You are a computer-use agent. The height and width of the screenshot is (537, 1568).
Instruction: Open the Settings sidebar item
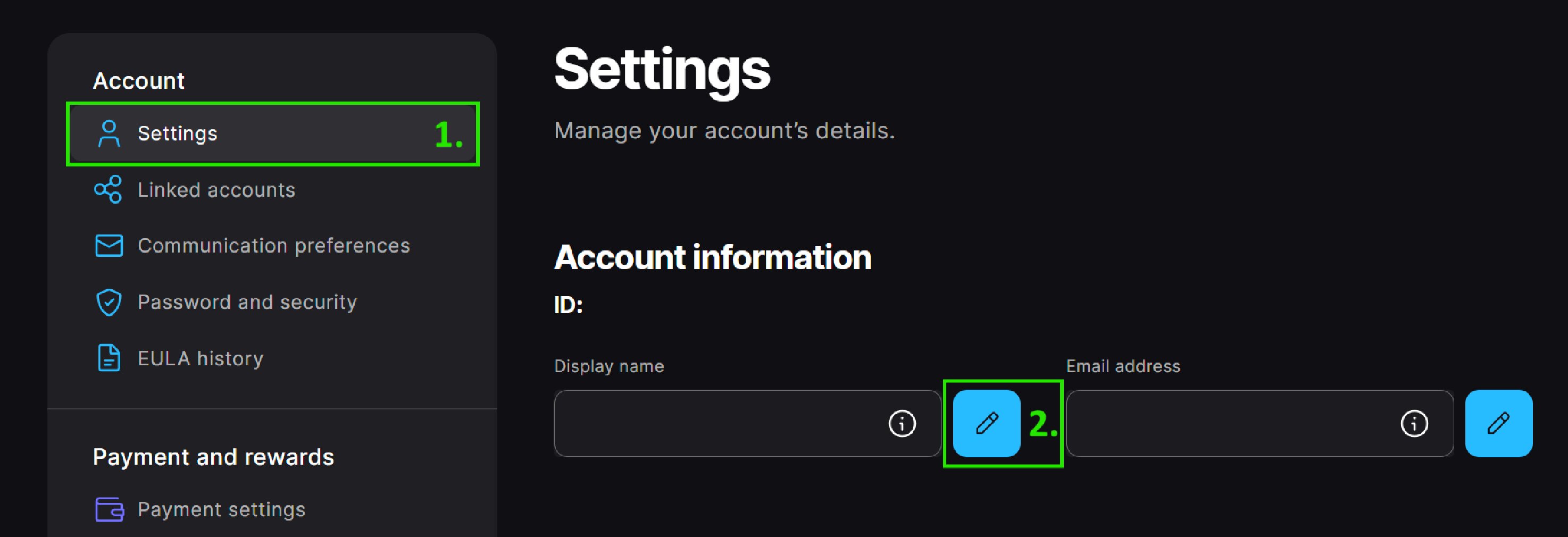pos(177,134)
